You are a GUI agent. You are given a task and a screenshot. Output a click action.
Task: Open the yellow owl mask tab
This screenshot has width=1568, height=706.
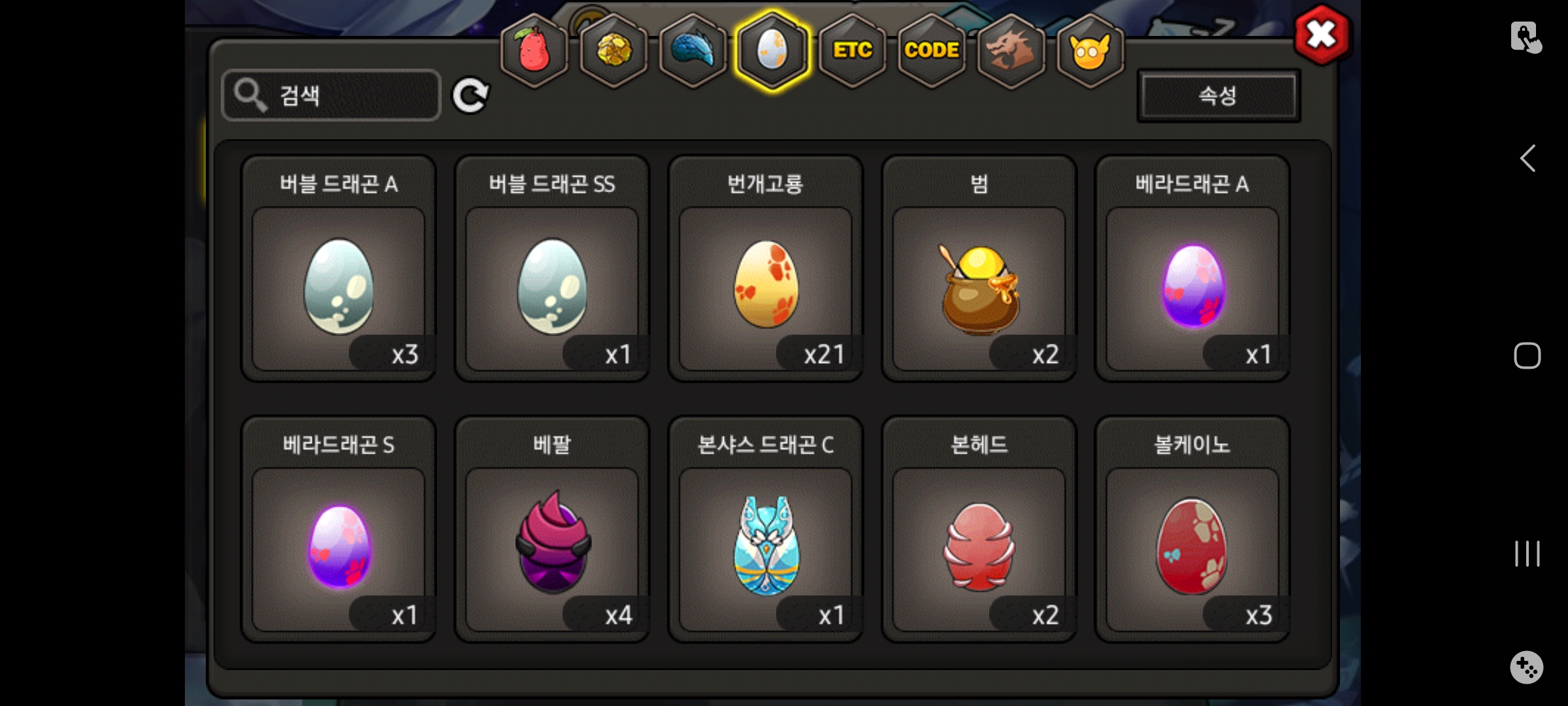[1090, 51]
